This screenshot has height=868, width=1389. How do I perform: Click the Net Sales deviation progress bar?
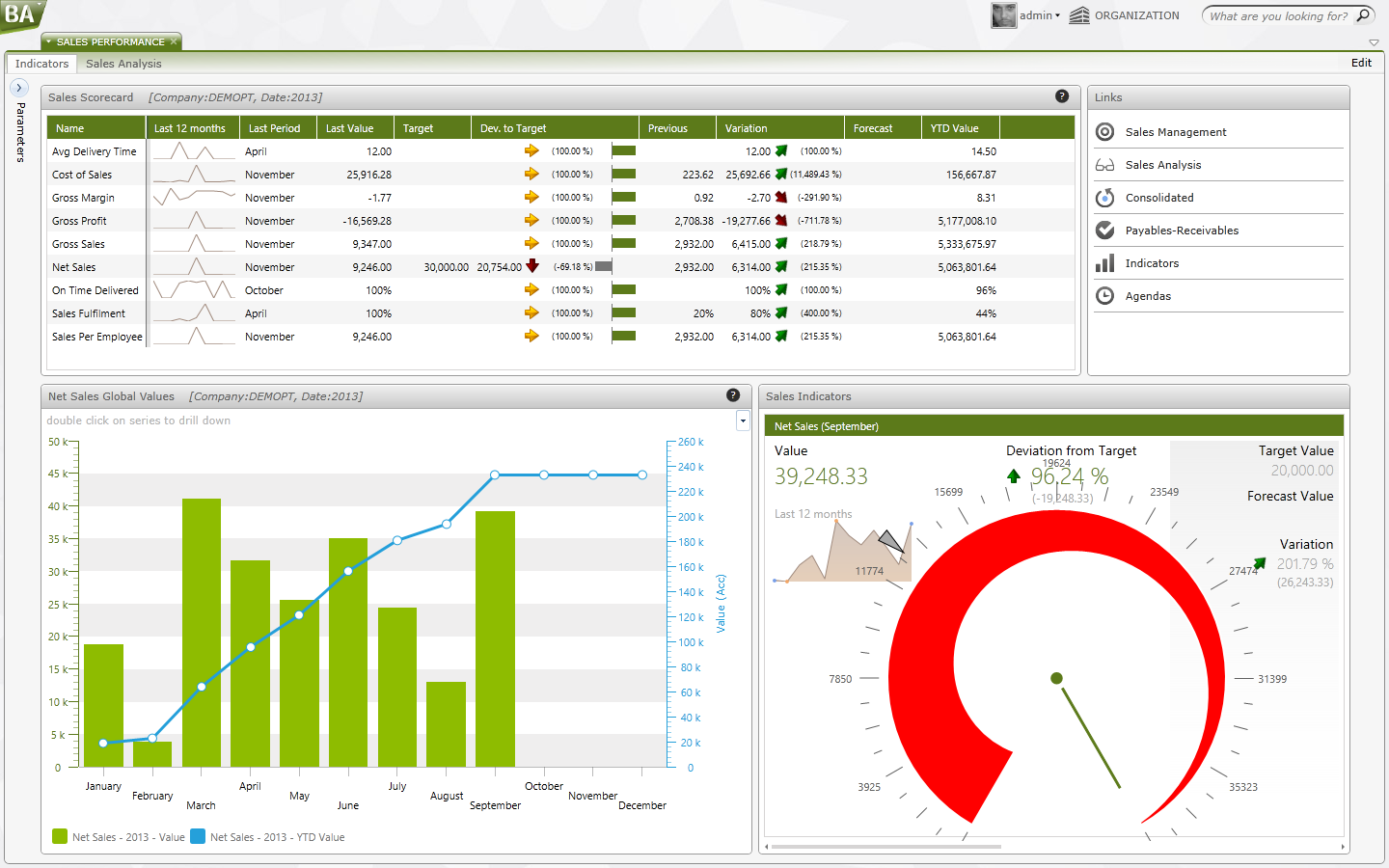coord(603,266)
